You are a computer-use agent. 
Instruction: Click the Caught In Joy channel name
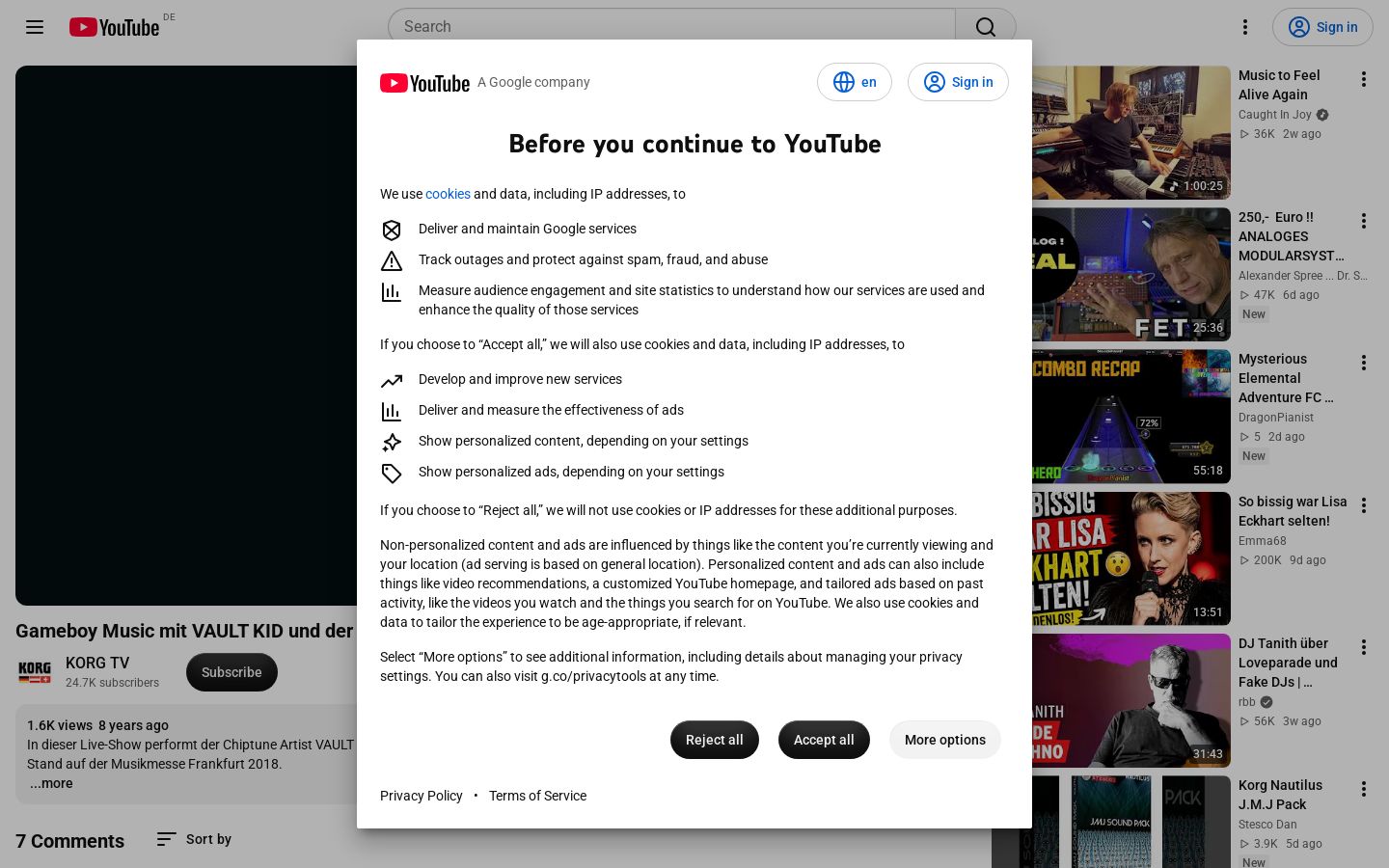(1275, 115)
